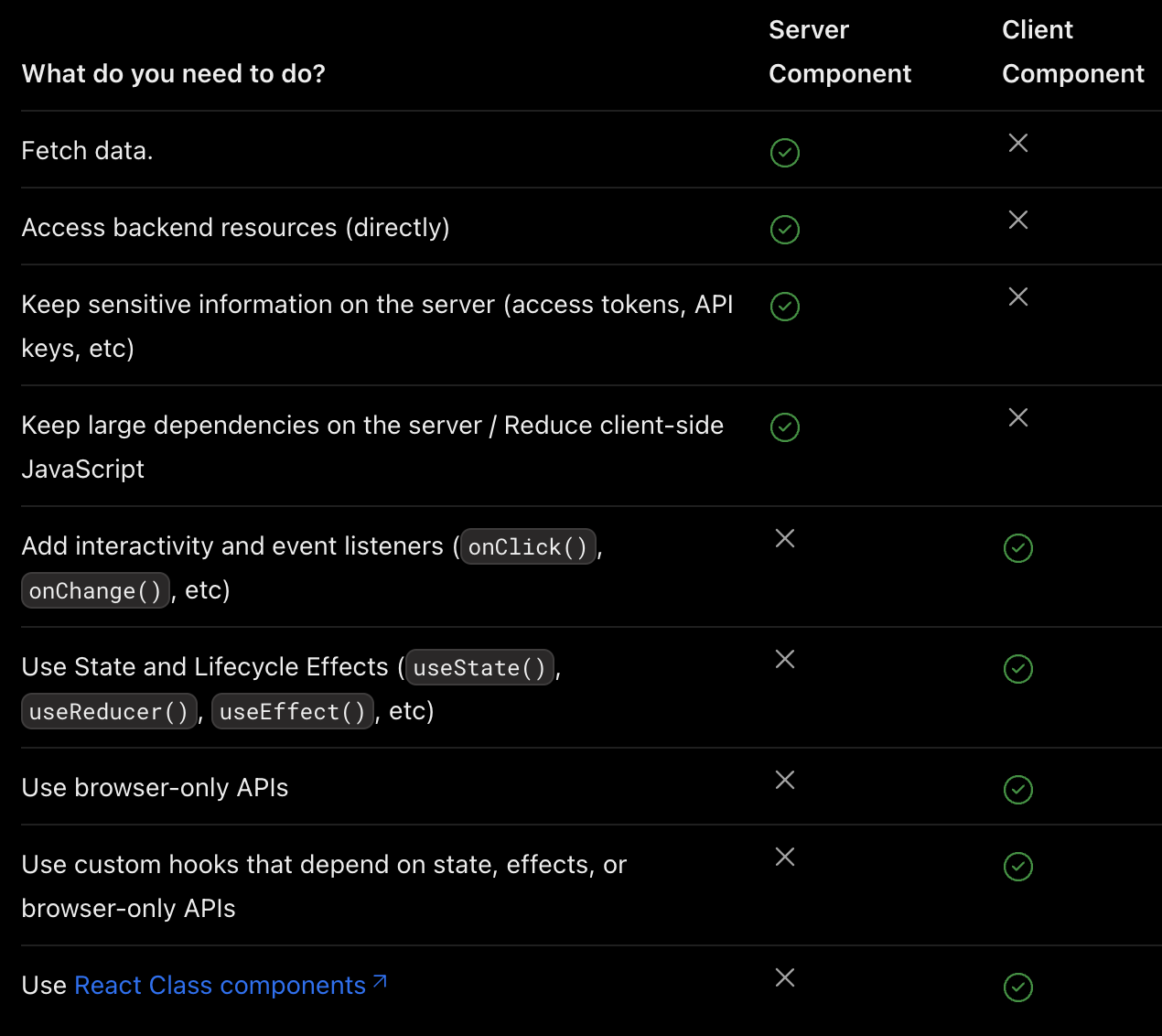Click Server checkmark for sensitive information row

[785, 307]
